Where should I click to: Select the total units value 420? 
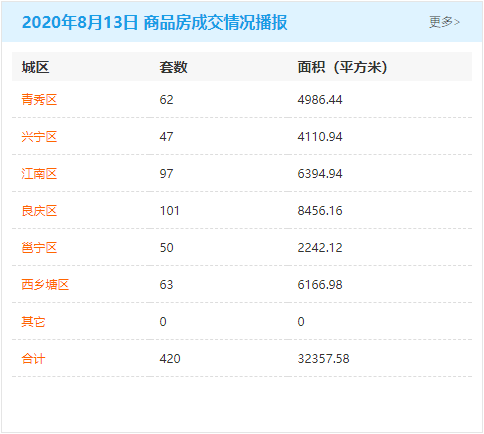pyautogui.click(x=170, y=359)
